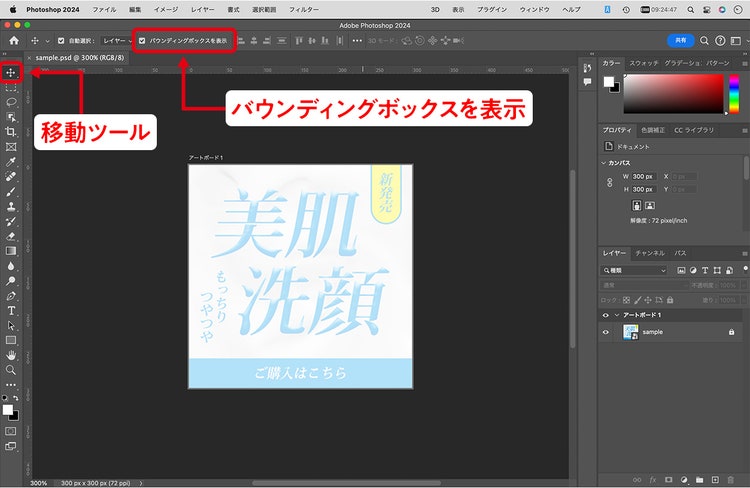Select the Path Selection tool
The image size is (750, 488).
(x=11, y=325)
